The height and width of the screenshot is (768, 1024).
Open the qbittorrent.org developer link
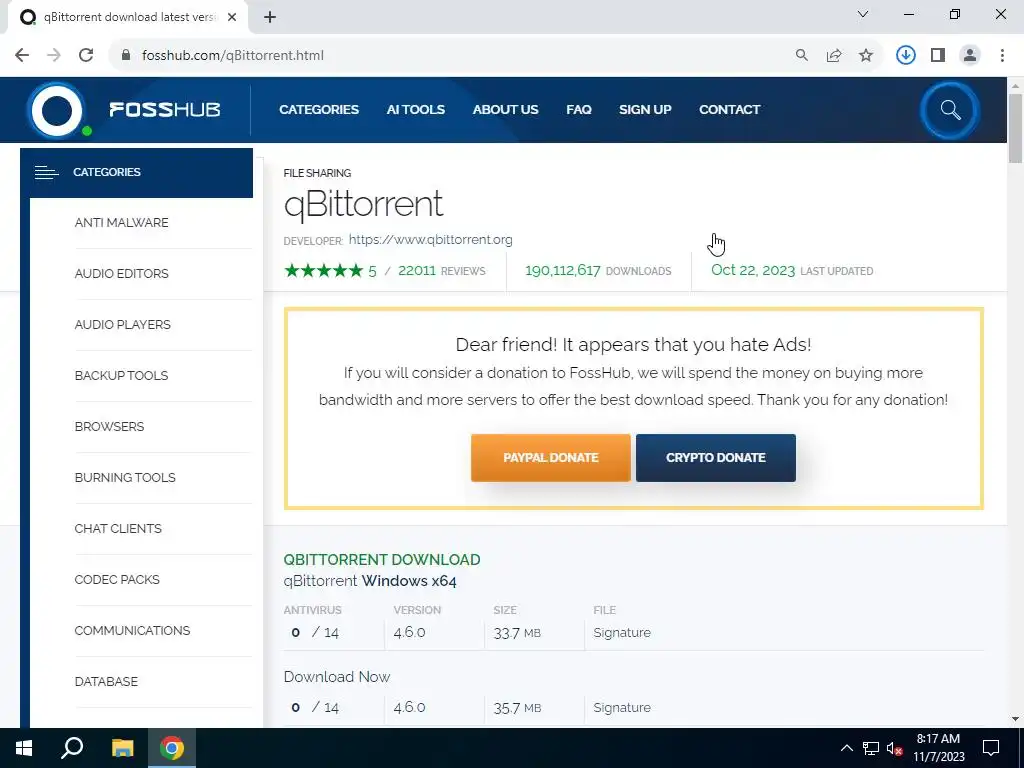pos(430,240)
